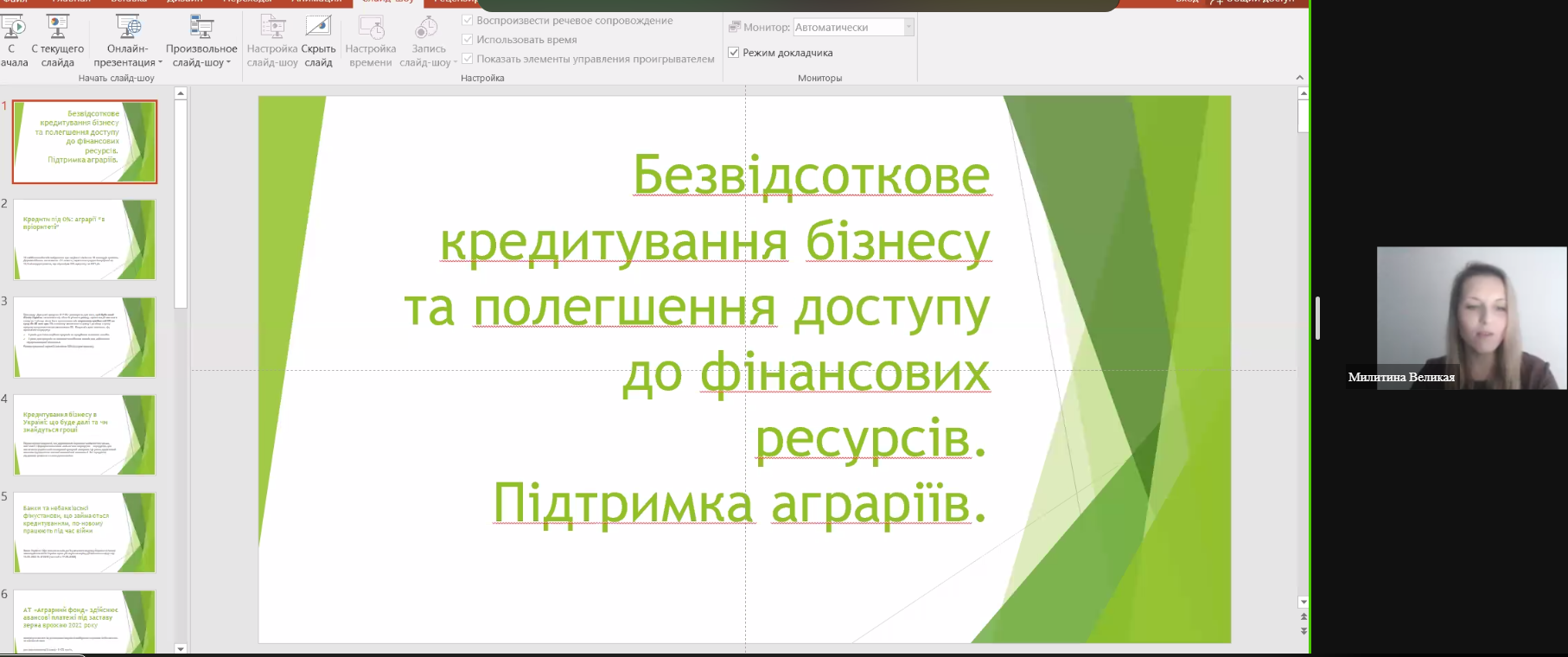Select slide 6 thumbnail Аграрний фонд

coord(85,622)
